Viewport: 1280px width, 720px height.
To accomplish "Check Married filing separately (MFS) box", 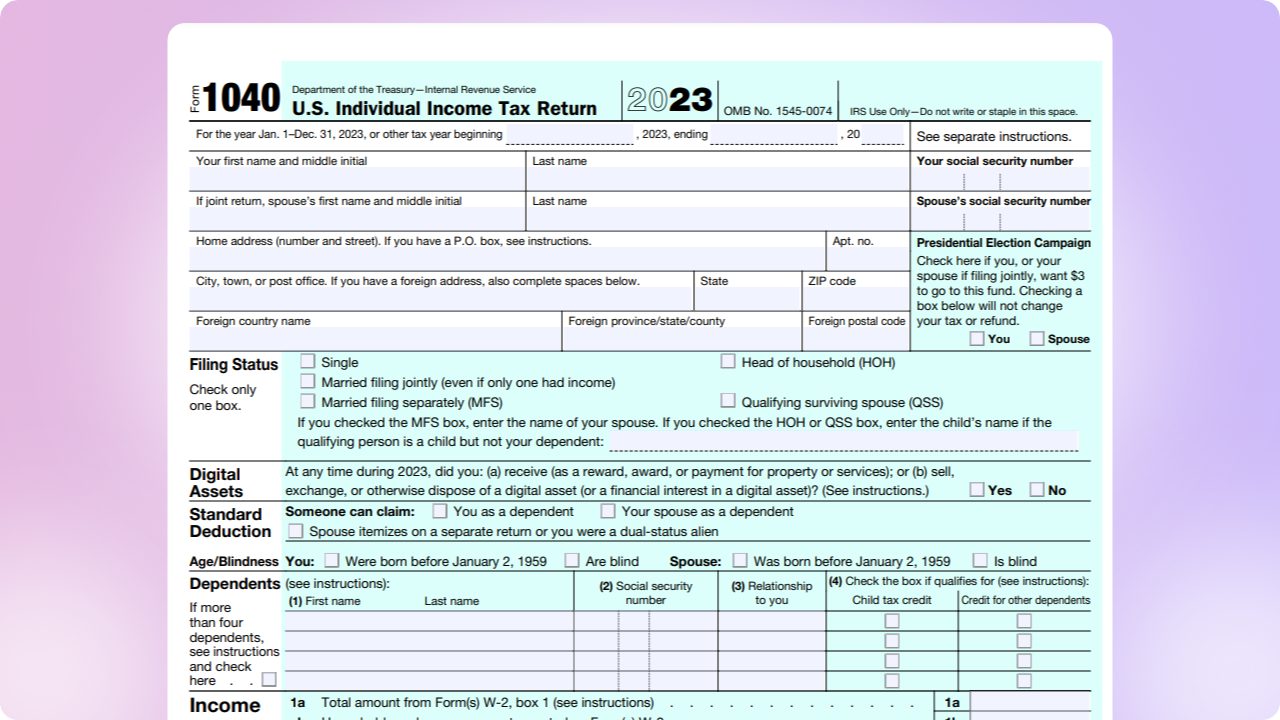I will pos(308,402).
